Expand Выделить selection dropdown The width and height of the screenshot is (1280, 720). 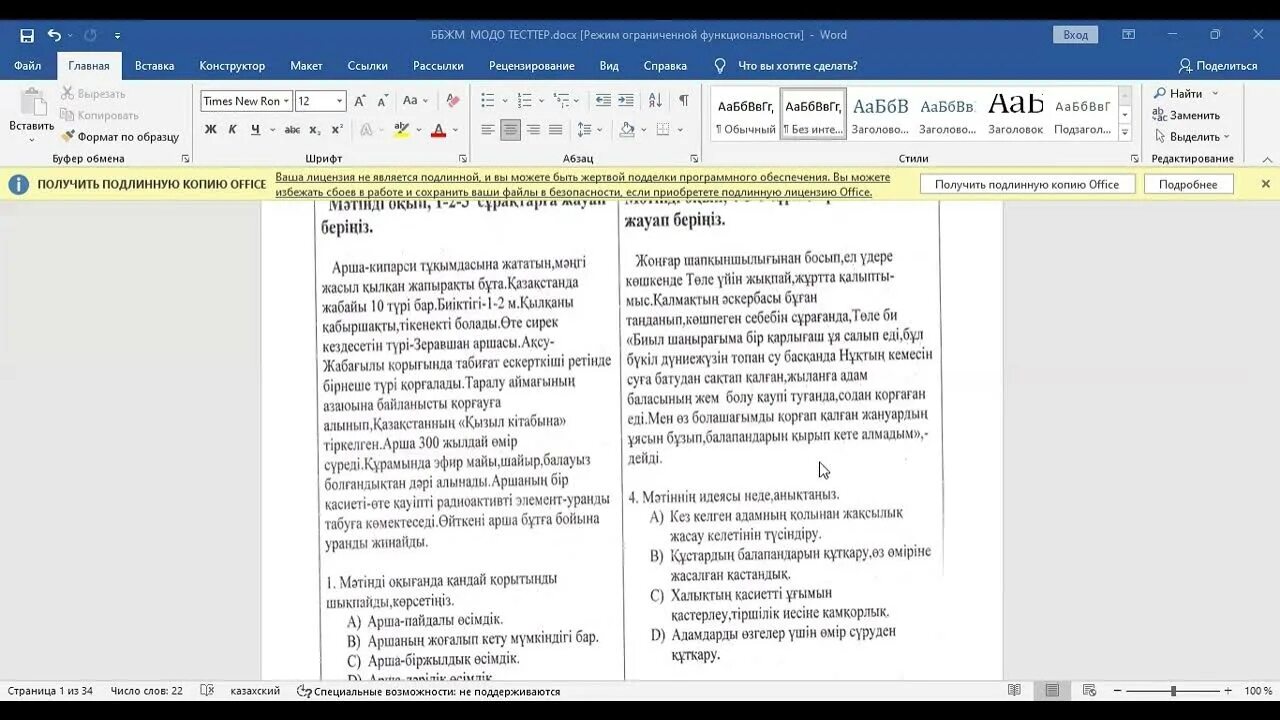(x=1226, y=137)
